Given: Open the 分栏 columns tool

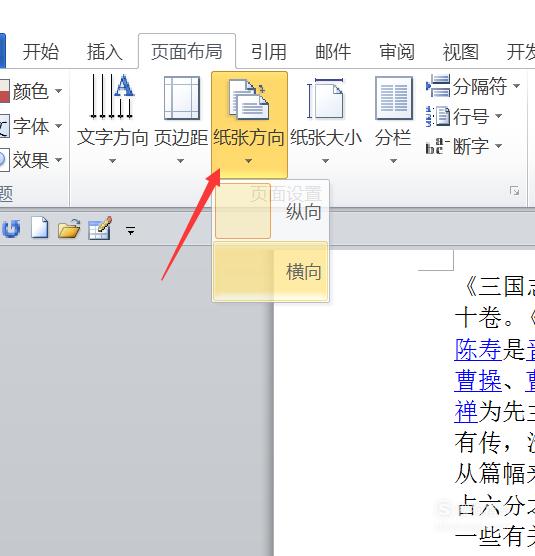Looking at the screenshot, I should pyautogui.click(x=393, y=119).
